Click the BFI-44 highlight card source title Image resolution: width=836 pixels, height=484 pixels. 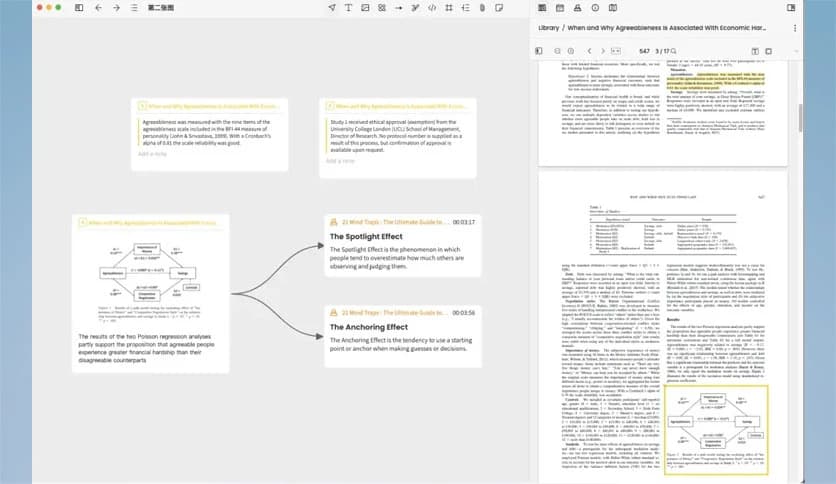[212, 106]
